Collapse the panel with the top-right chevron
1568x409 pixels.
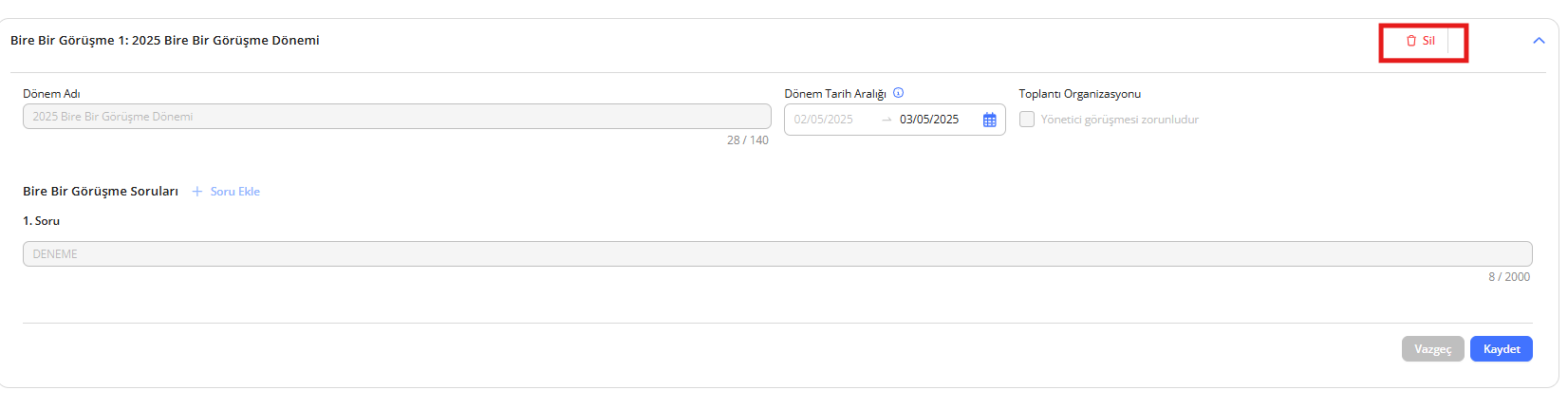click(1539, 41)
